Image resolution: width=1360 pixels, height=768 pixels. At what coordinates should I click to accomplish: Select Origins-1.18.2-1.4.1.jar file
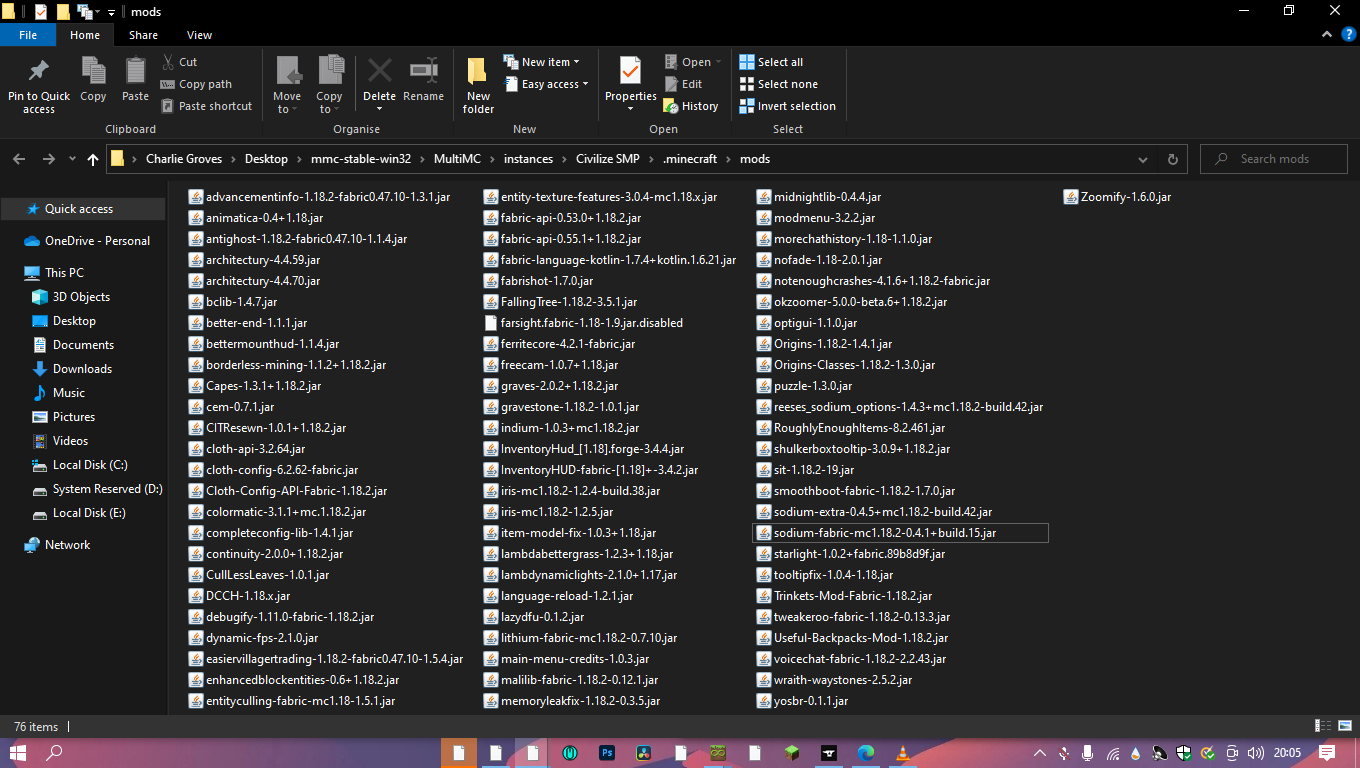click(824, 344)
